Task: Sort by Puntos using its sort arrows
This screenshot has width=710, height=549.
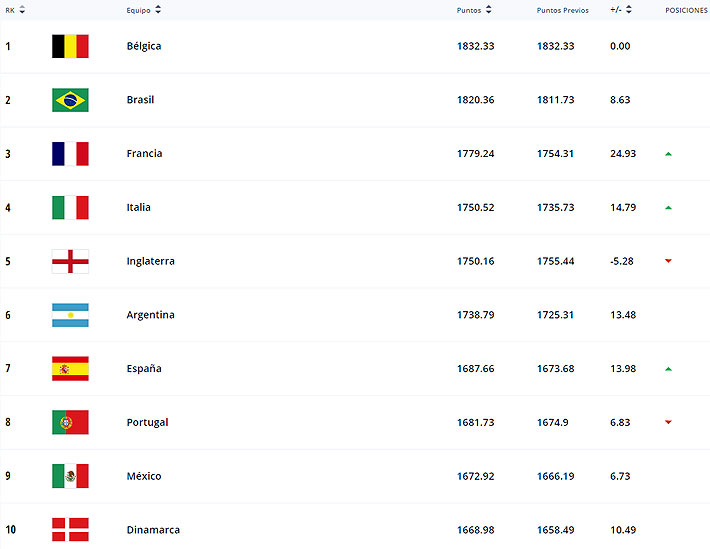Action: tap(489, 10)
